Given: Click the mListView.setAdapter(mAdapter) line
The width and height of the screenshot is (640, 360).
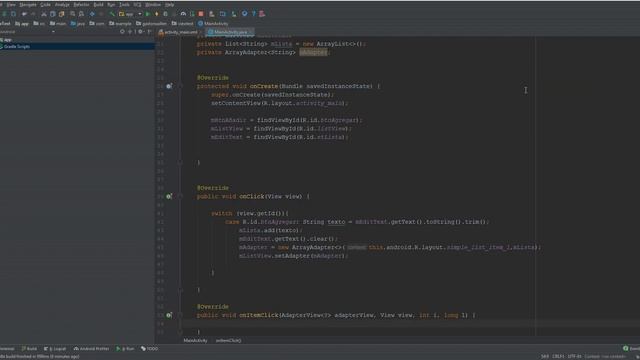Looking at the screenshot, I should pyautogui.click(x=293, y=256).
